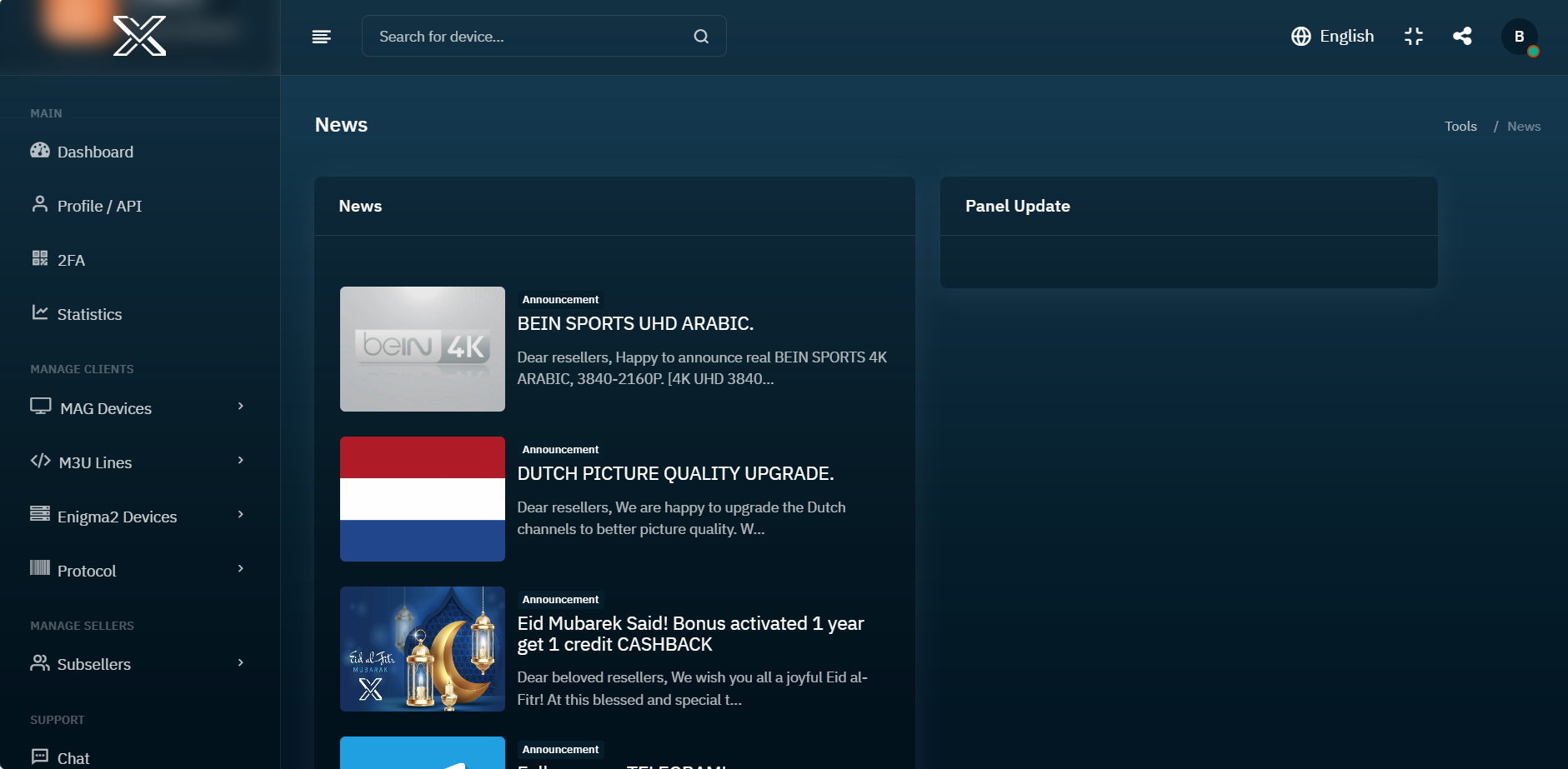Open Eid Mubarek Said cashback article title
The width and height of the screenshot is (1568, 769).
(690, 634)
